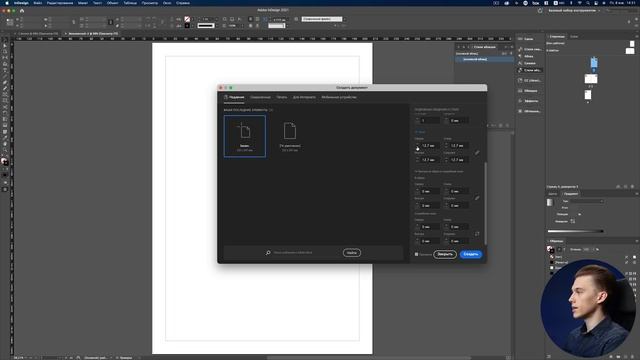
Task: Switch to Для Интернета tab
Action: pyautogui.click(x=304, y=97)
